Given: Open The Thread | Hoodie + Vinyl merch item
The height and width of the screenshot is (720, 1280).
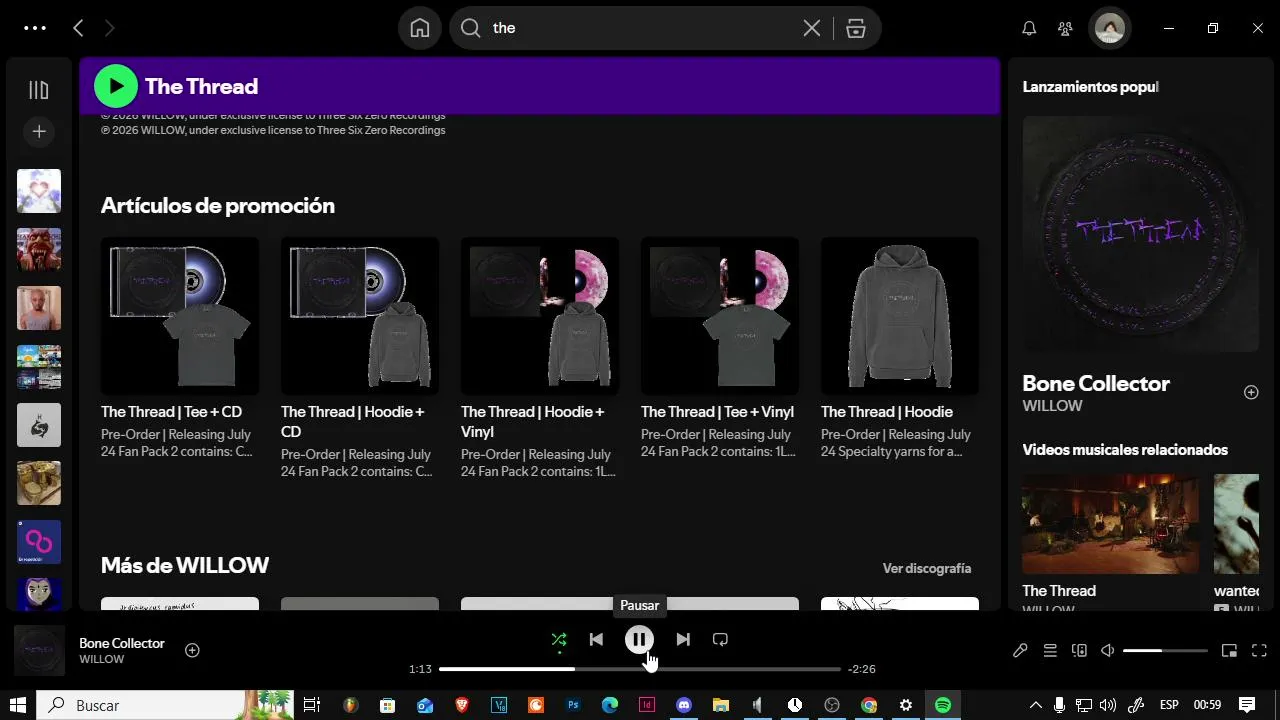Looking at the screenshot, I should coord(540,358).
